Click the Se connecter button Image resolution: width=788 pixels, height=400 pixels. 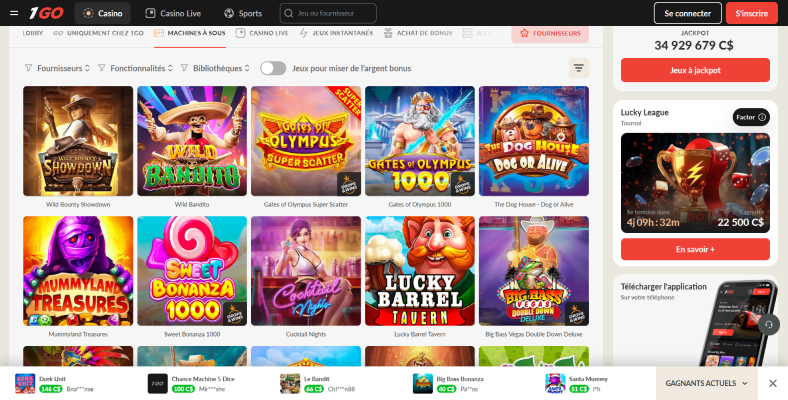pyautogui.click(x=687, y=13)
